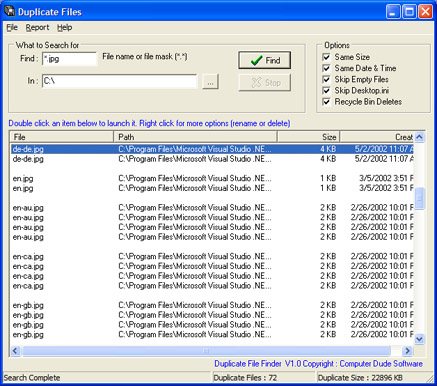Toggle Recycle Bin Deletes checkbox
This screenshot has width=437, height=386.
(326, 102)
